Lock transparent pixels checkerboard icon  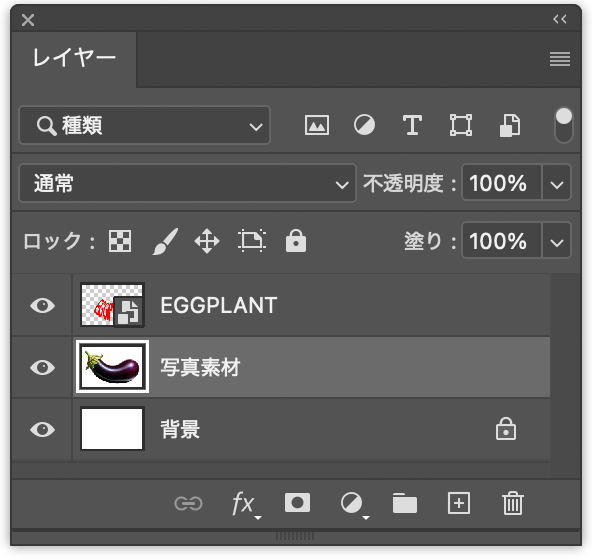[120, 241]
